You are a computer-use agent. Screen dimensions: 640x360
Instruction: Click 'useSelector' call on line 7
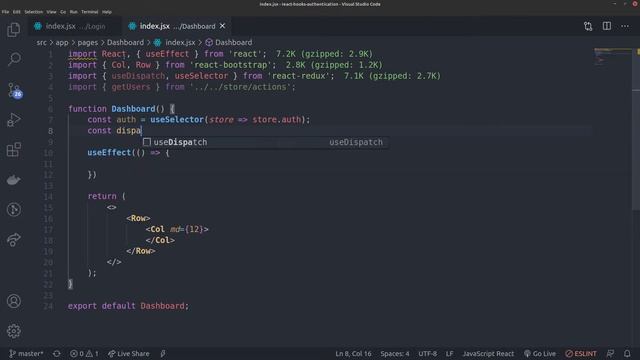pyautogui.click(x=177, y=120)
